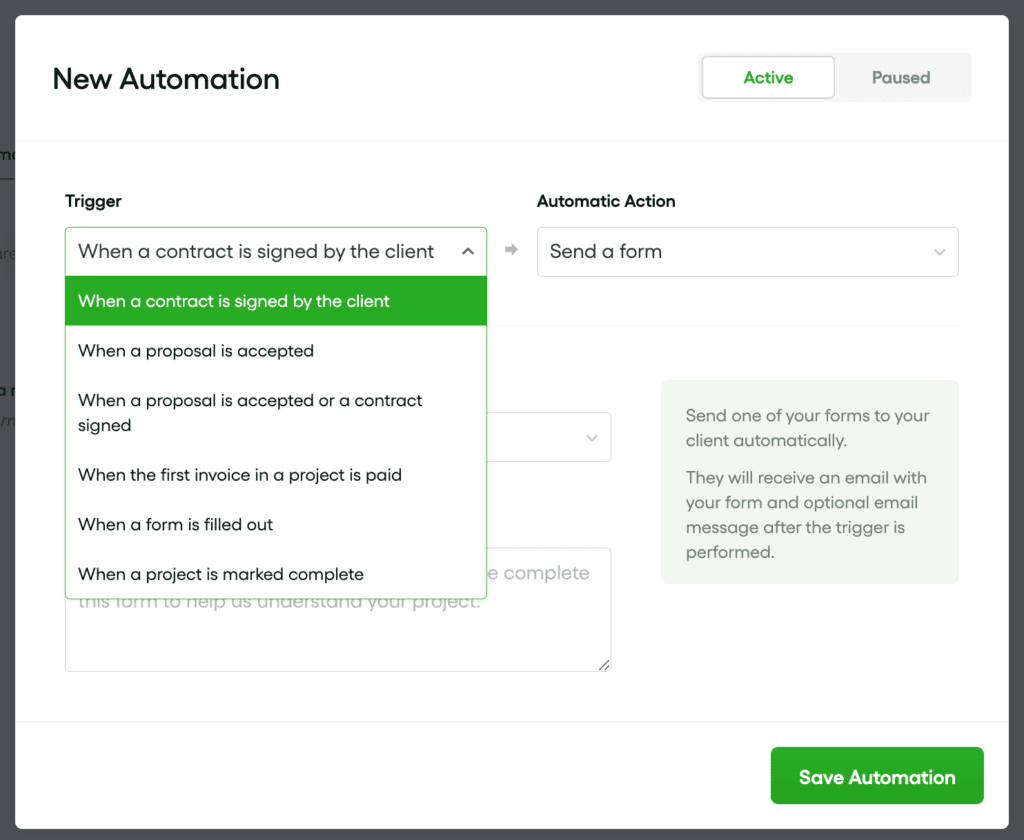1024x840 pixels.
Task: Set automation status to Paused
Action: [901, 78]
